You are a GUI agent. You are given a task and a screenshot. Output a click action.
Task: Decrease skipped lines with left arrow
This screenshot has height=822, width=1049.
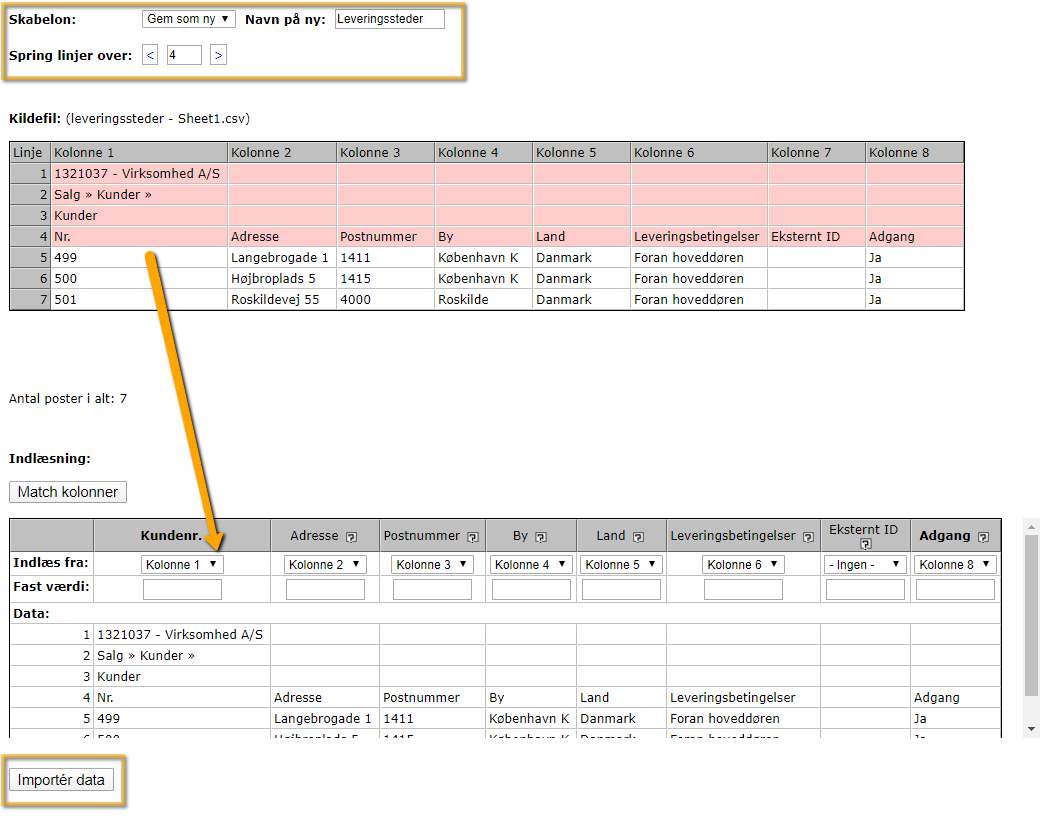(x=150, y=56)
